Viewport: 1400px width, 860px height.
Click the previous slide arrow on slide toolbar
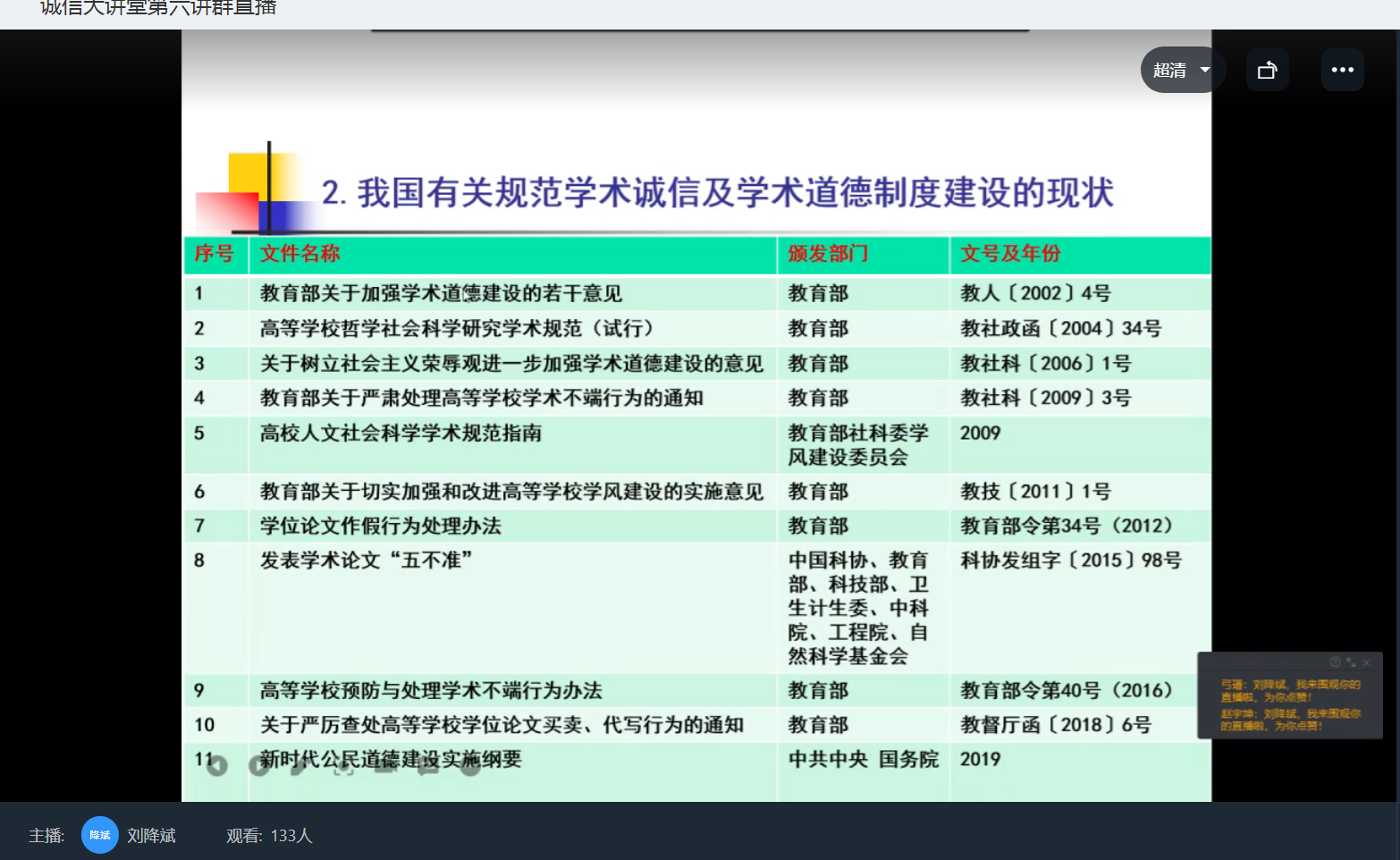[x=217, y=765]
